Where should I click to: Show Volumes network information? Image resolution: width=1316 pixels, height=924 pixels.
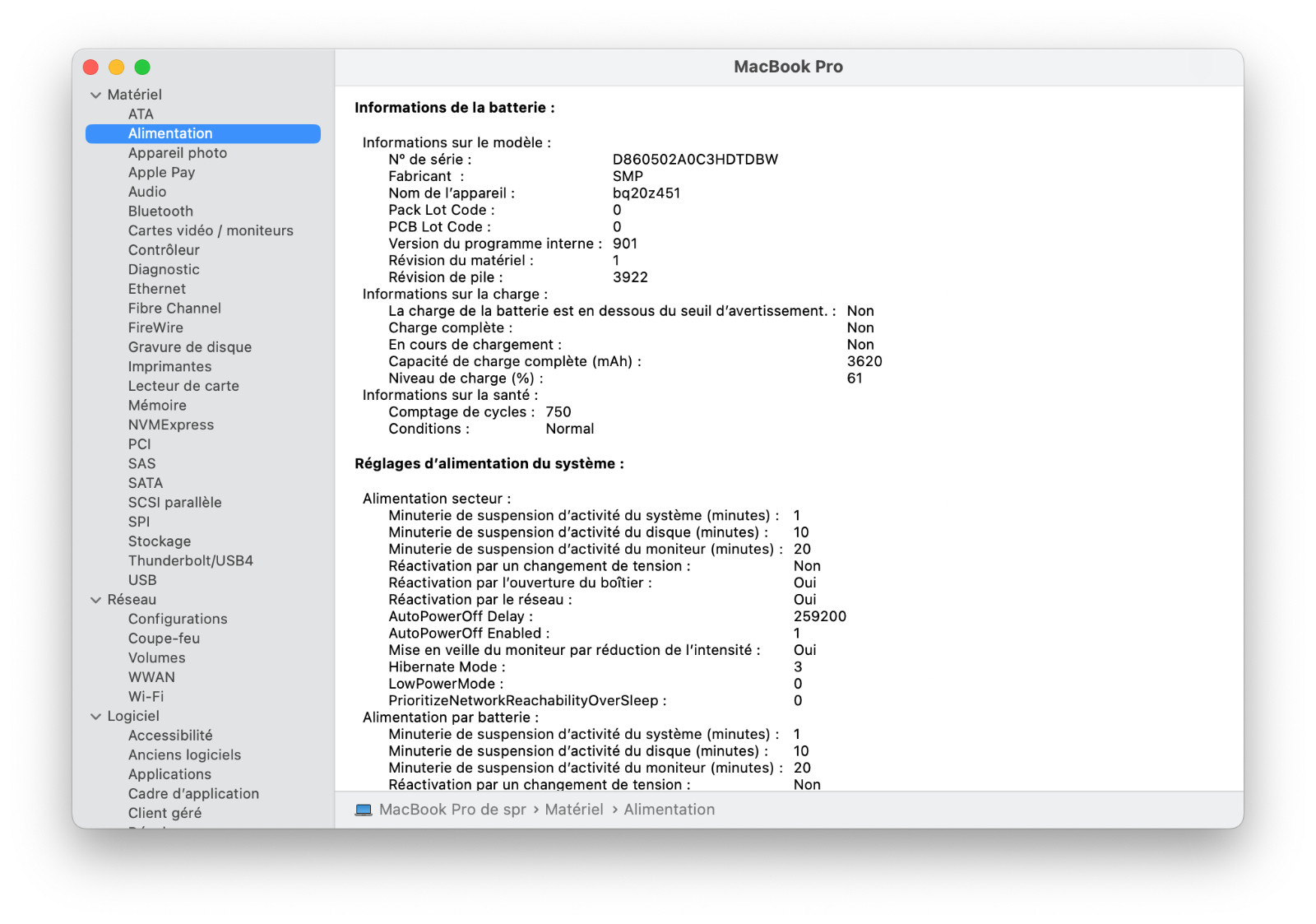point(156,658)
